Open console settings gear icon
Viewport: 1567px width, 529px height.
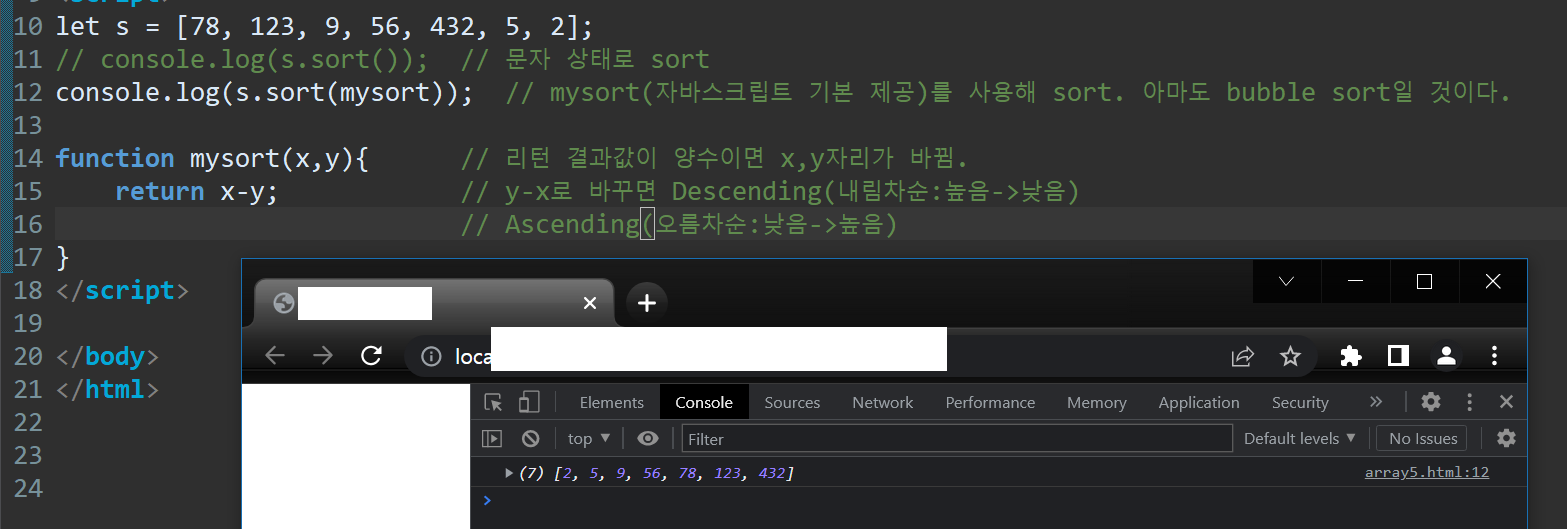tap(1506, 438)
